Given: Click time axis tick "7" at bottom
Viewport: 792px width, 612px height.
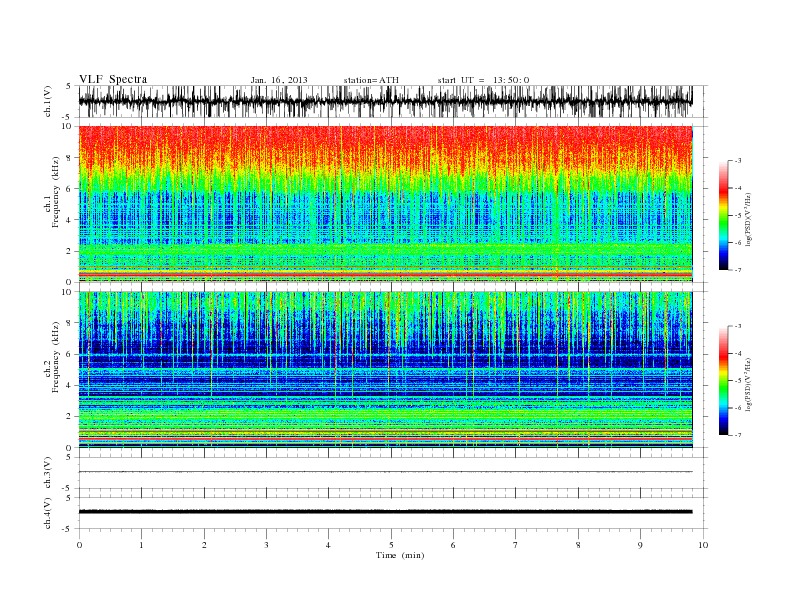Looking at the screenshot, I should click(x=516, y=545).
